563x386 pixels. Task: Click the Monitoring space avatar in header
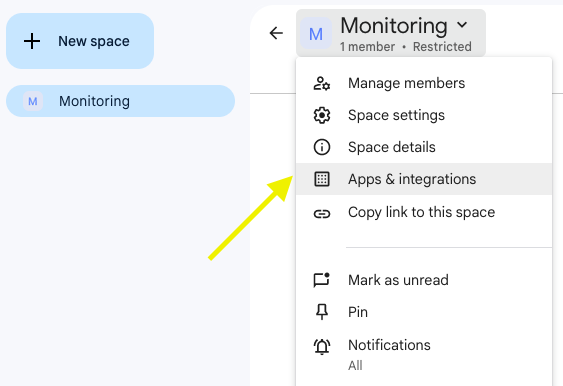pyautogui.click(x=316, y=33)
